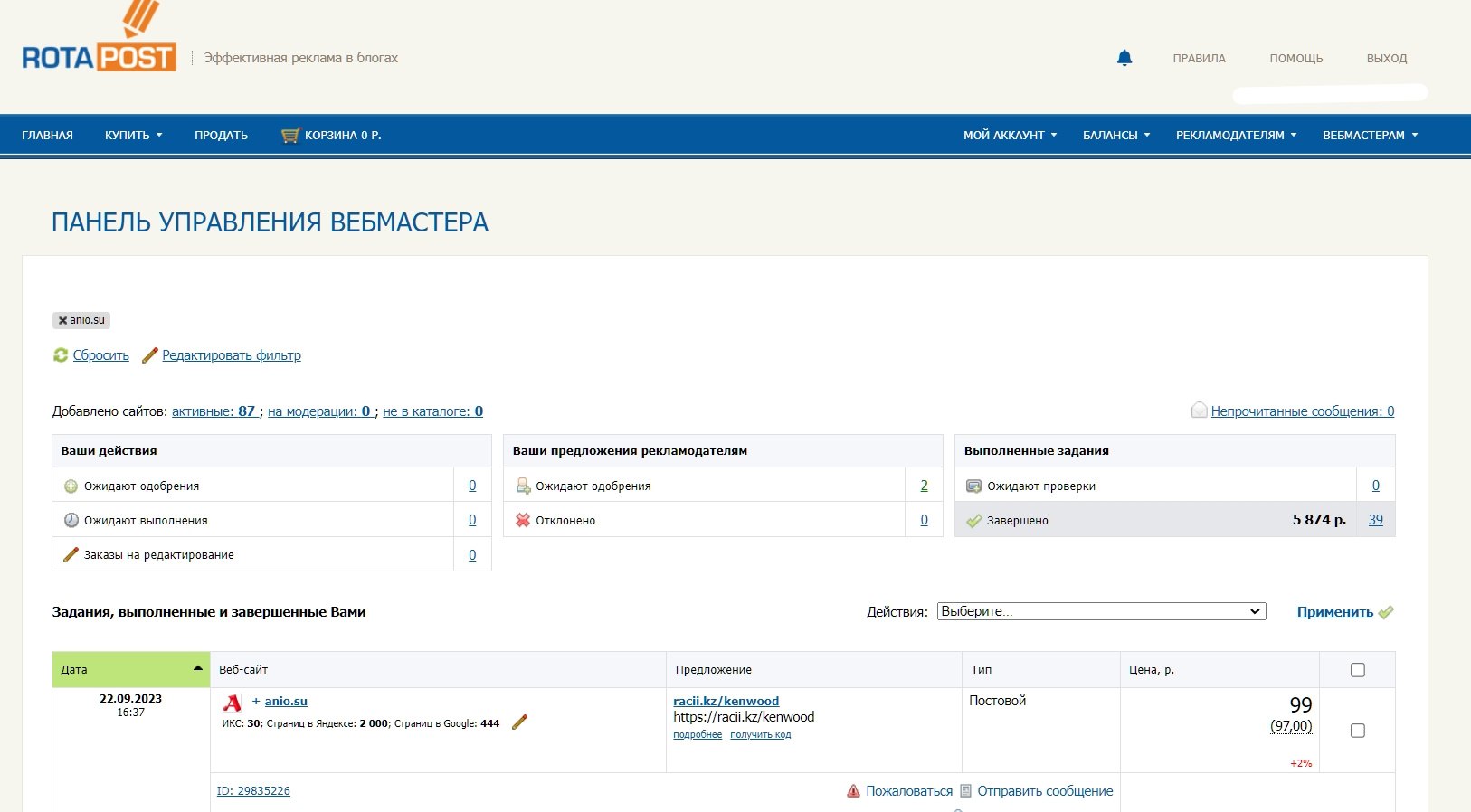
Task: Click the red A icon beside anio.su
Action: pyautogui.click(x=233, y=703)
